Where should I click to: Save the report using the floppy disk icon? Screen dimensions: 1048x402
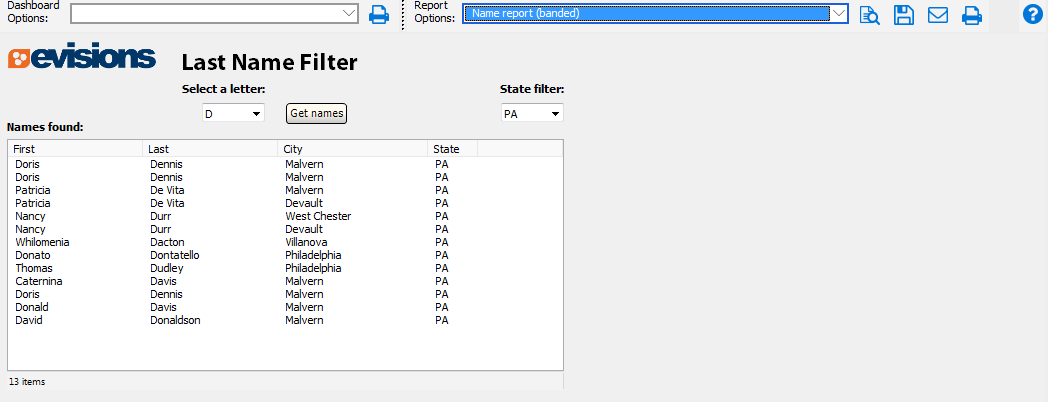click(x=904, y=15)
